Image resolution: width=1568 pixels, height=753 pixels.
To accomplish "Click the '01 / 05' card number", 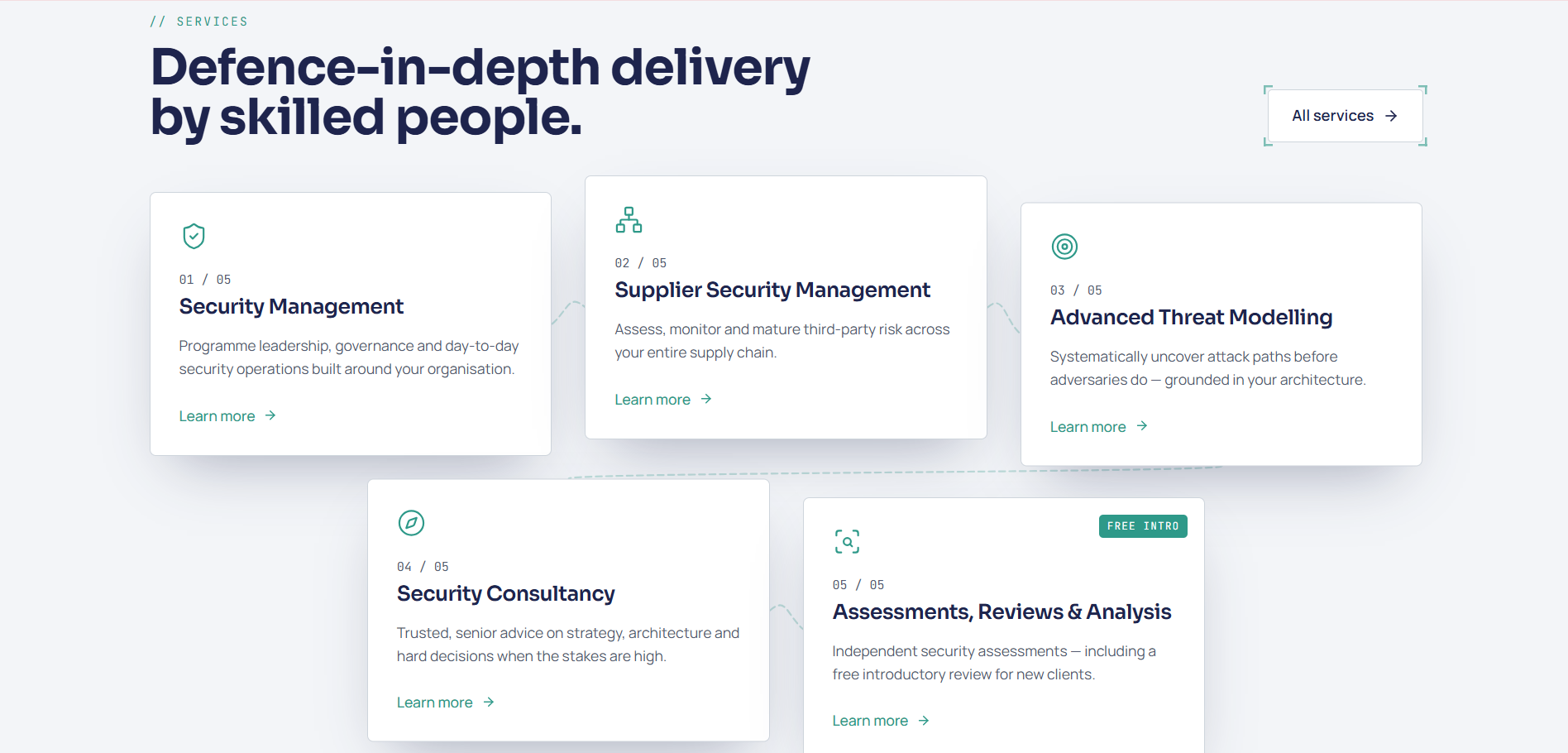I will (x=205, y=280).
